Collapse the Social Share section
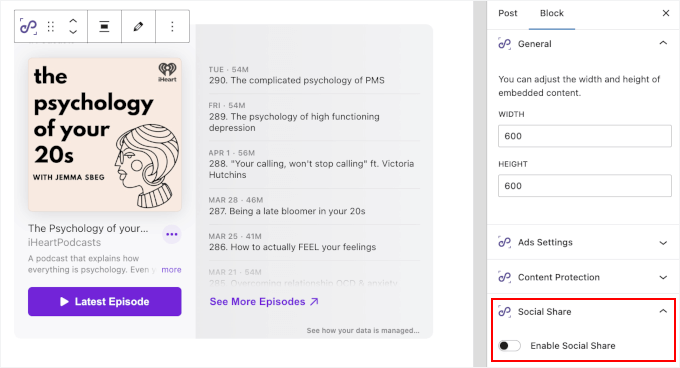The width and height of the screenshot is (680, 368). (x=663, y=311)
